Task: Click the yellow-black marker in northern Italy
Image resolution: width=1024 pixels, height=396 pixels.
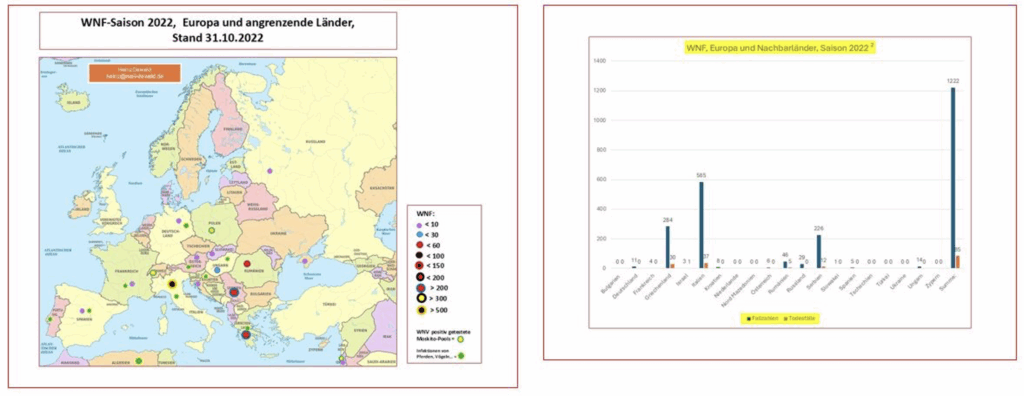Action: tap(172, 284)
